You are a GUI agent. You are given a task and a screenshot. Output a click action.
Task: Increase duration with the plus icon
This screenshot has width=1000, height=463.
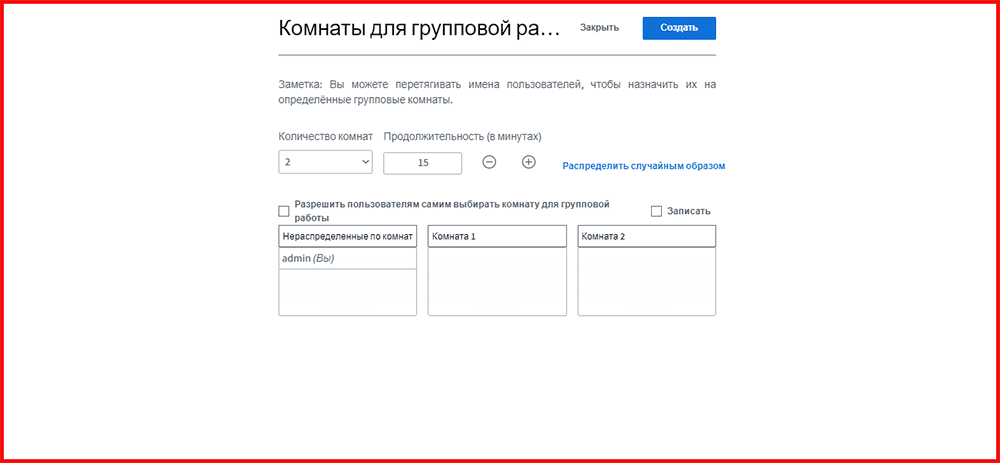pos(529,162)
